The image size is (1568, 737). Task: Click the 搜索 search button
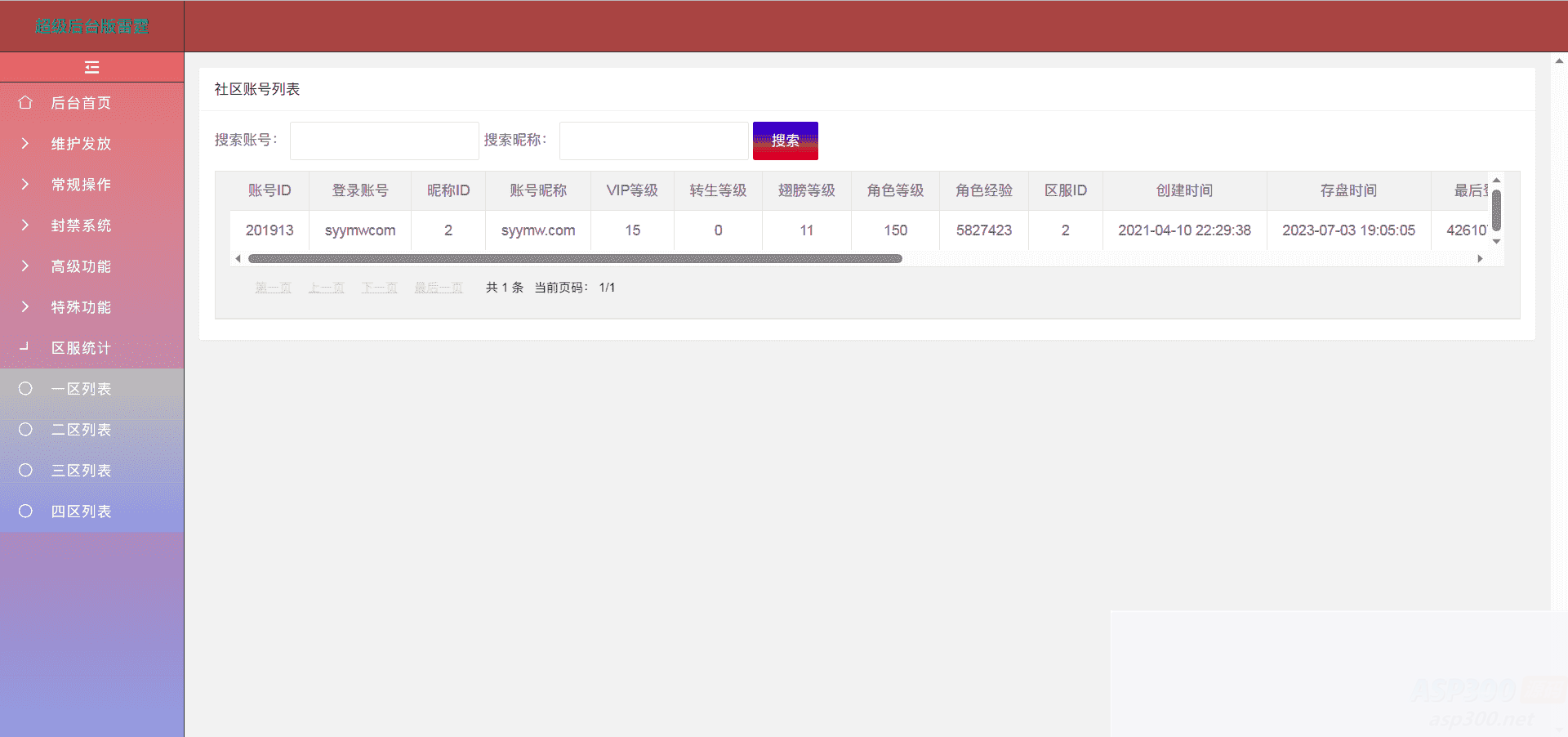pos(785,140)
